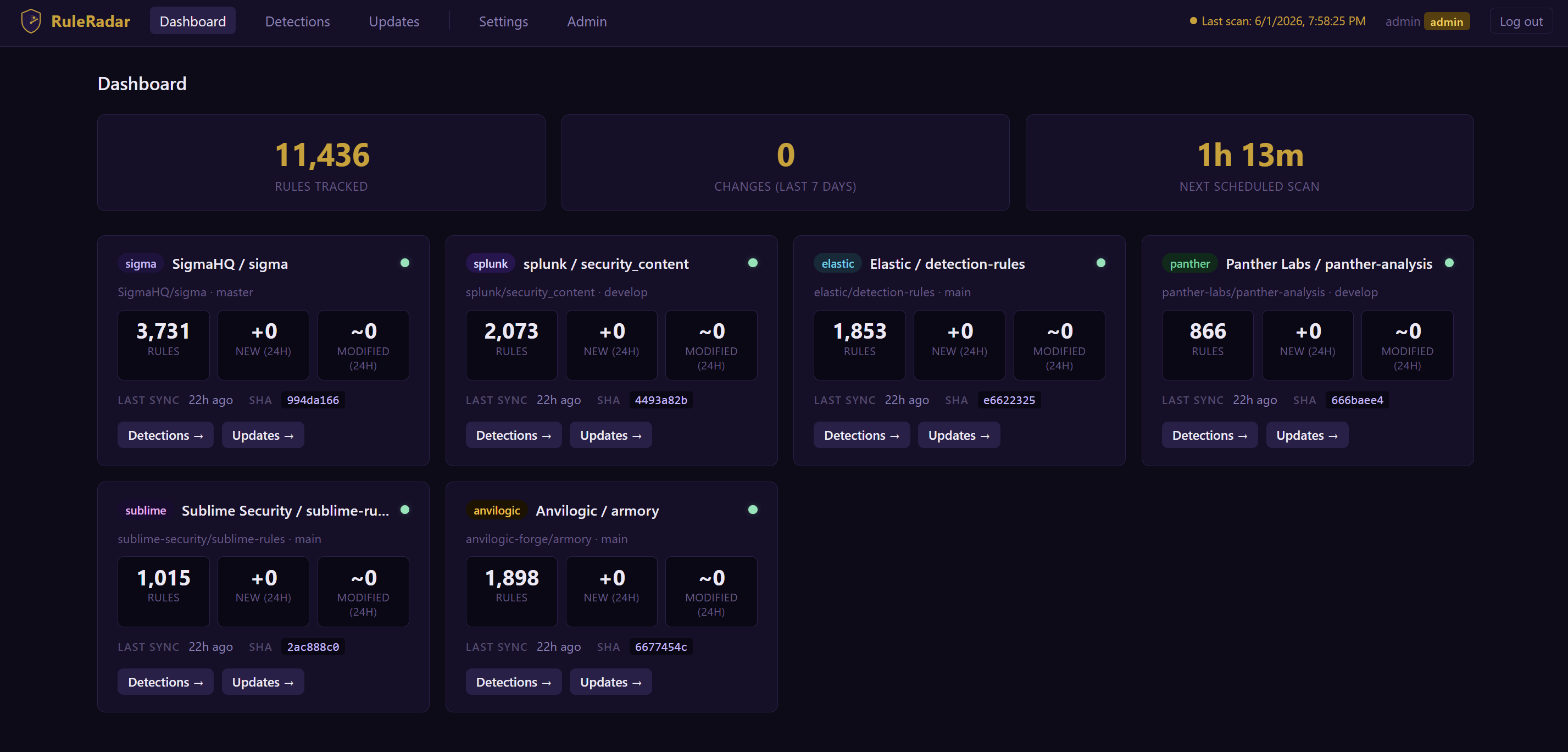Click the Panther Labs status dot
The height and width of the screenshot is (752, 1568).
pyautogui.click(x=1449, y=263)
